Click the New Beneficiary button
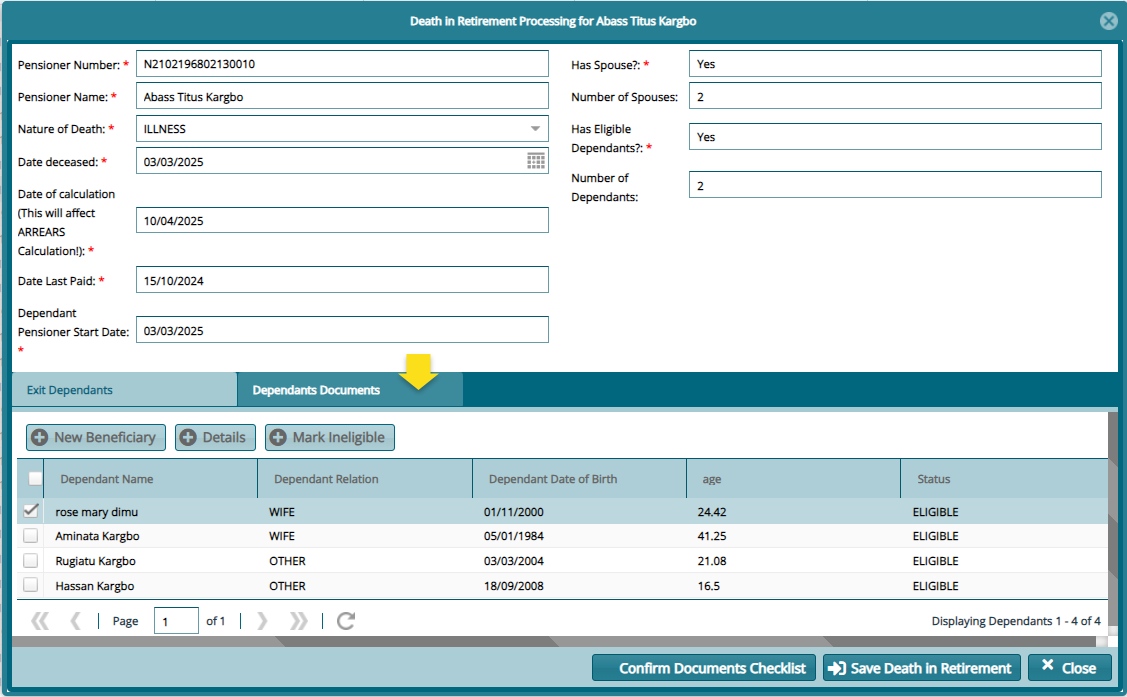This screenshot has height=697, width=1127. pyautogui.click(x=96, y=437)
